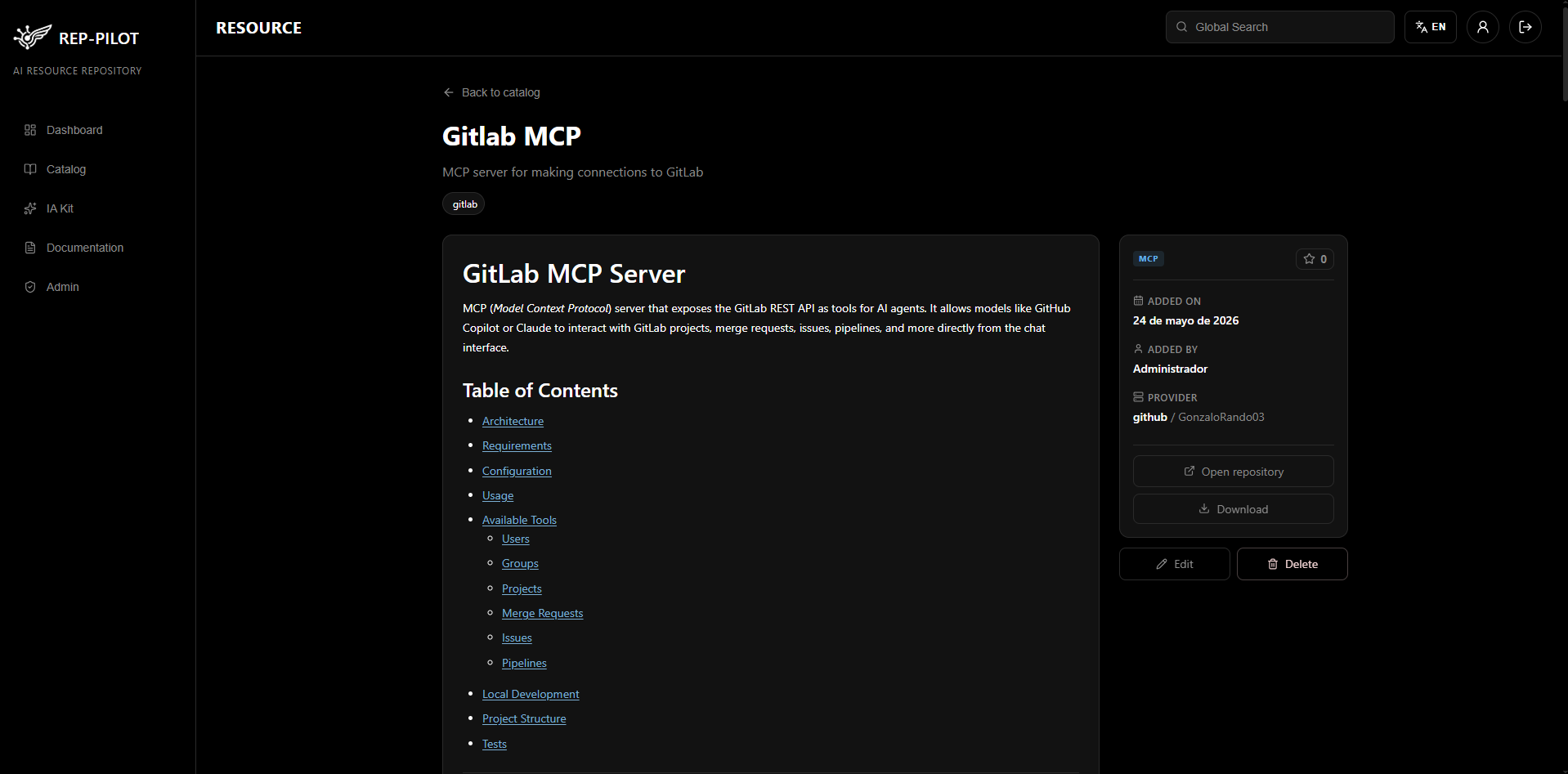This screenshot has width=1568, height=774.
Task: Click the 'GonzaloRando03' provider name
Action: coord(1221,417)
